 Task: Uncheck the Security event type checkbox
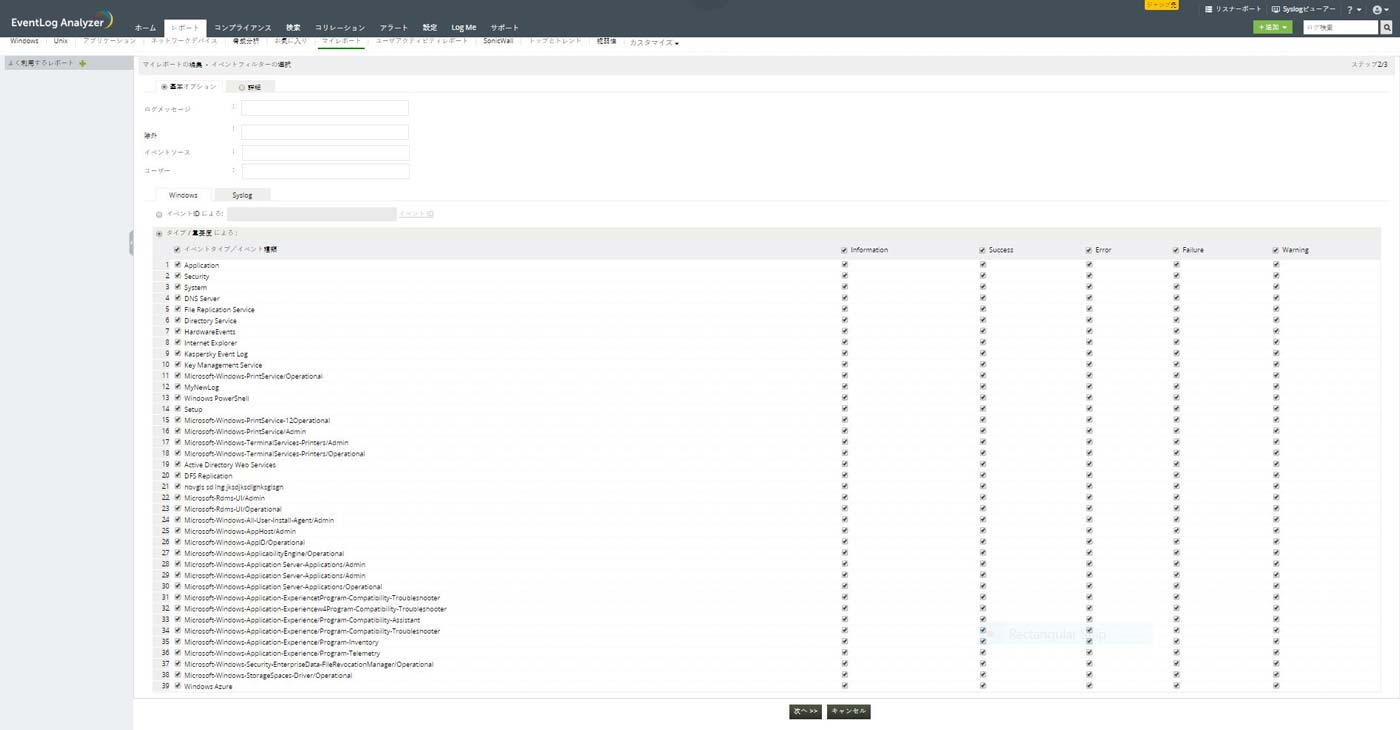178,276
